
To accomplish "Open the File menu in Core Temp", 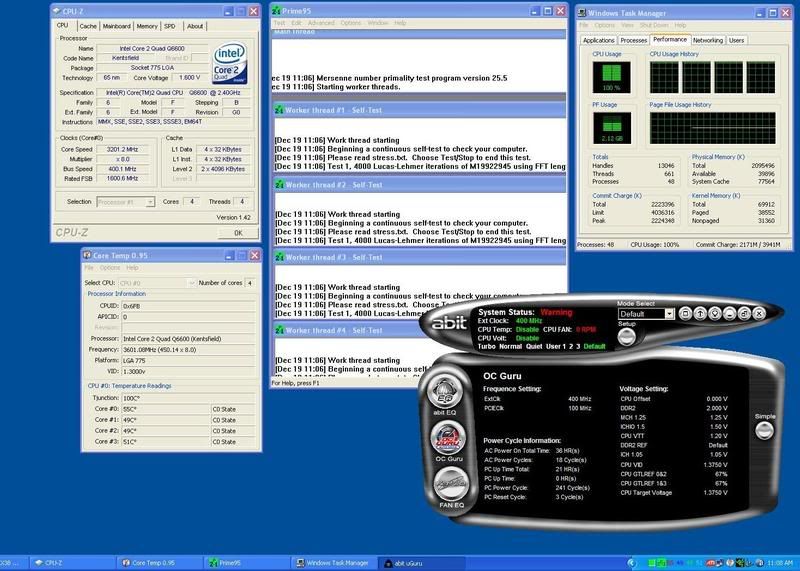I will 89,268.
